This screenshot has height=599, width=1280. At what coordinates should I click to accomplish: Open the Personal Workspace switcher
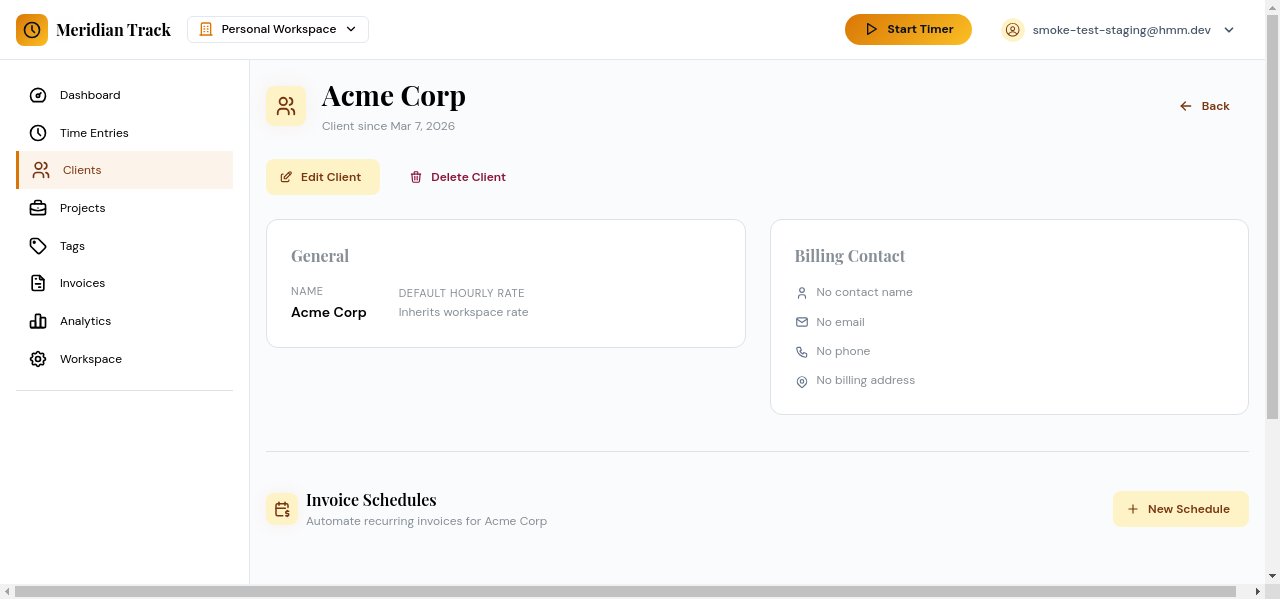(x=277, y=29)
